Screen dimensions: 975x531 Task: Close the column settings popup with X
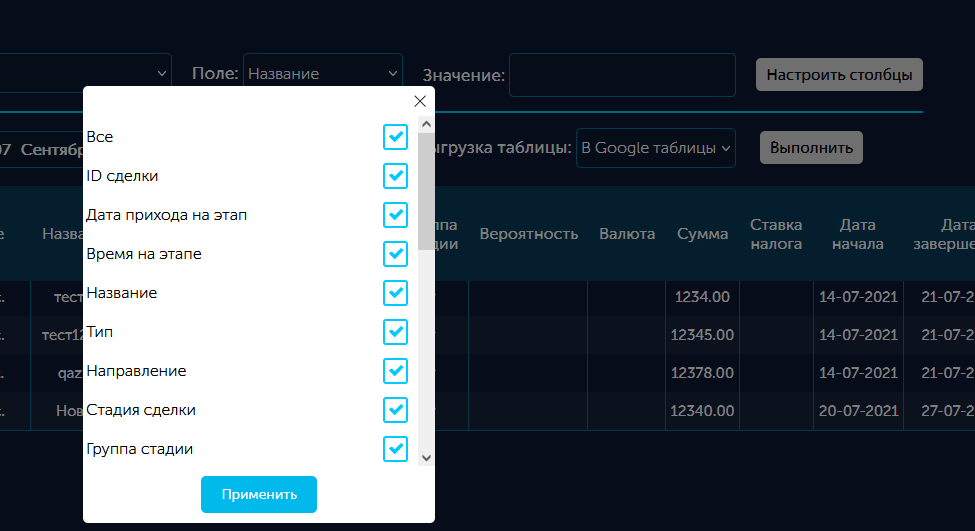420,101
